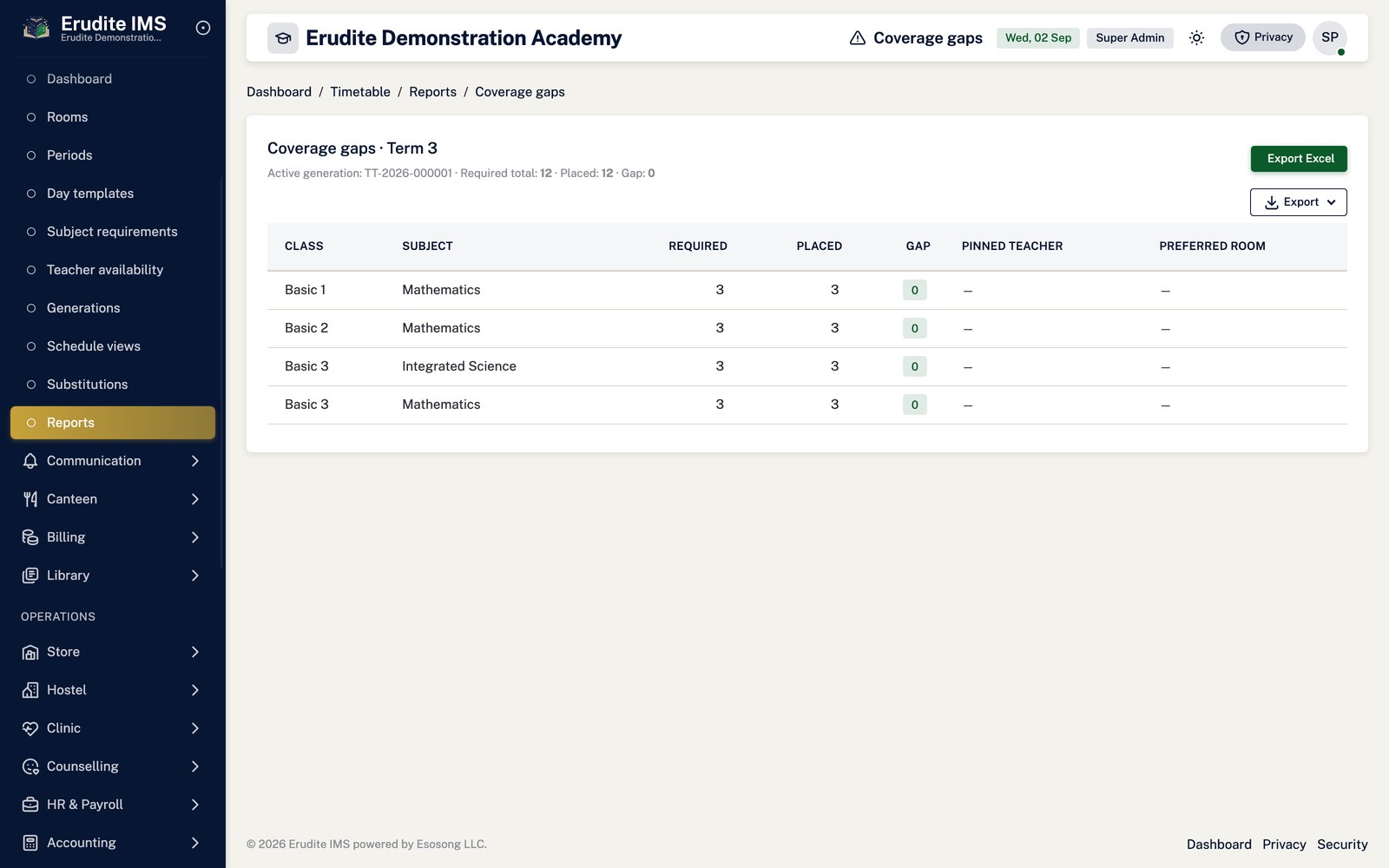This screenshot has height=868, width=1389.
Task: Click the Canteen fork and knife icon
Action: [30, 499]
